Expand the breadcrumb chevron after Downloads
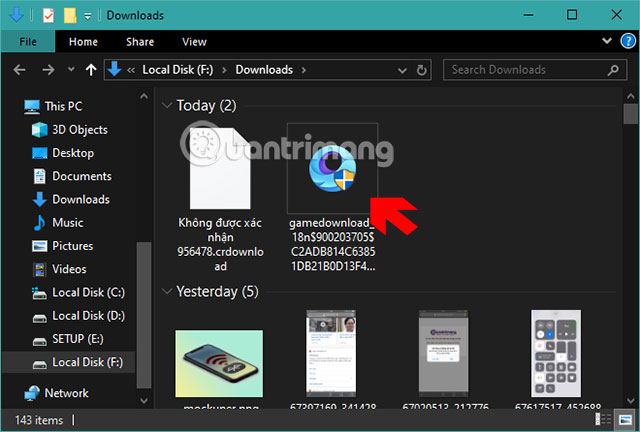 [x=304, y=70]
